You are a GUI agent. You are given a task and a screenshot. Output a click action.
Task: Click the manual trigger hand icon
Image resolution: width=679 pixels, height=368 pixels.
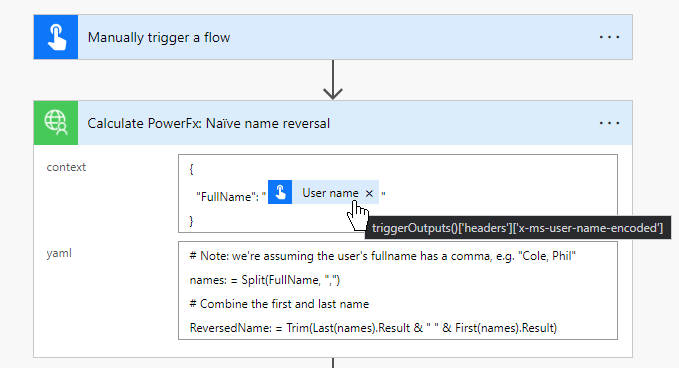(56, 37)
